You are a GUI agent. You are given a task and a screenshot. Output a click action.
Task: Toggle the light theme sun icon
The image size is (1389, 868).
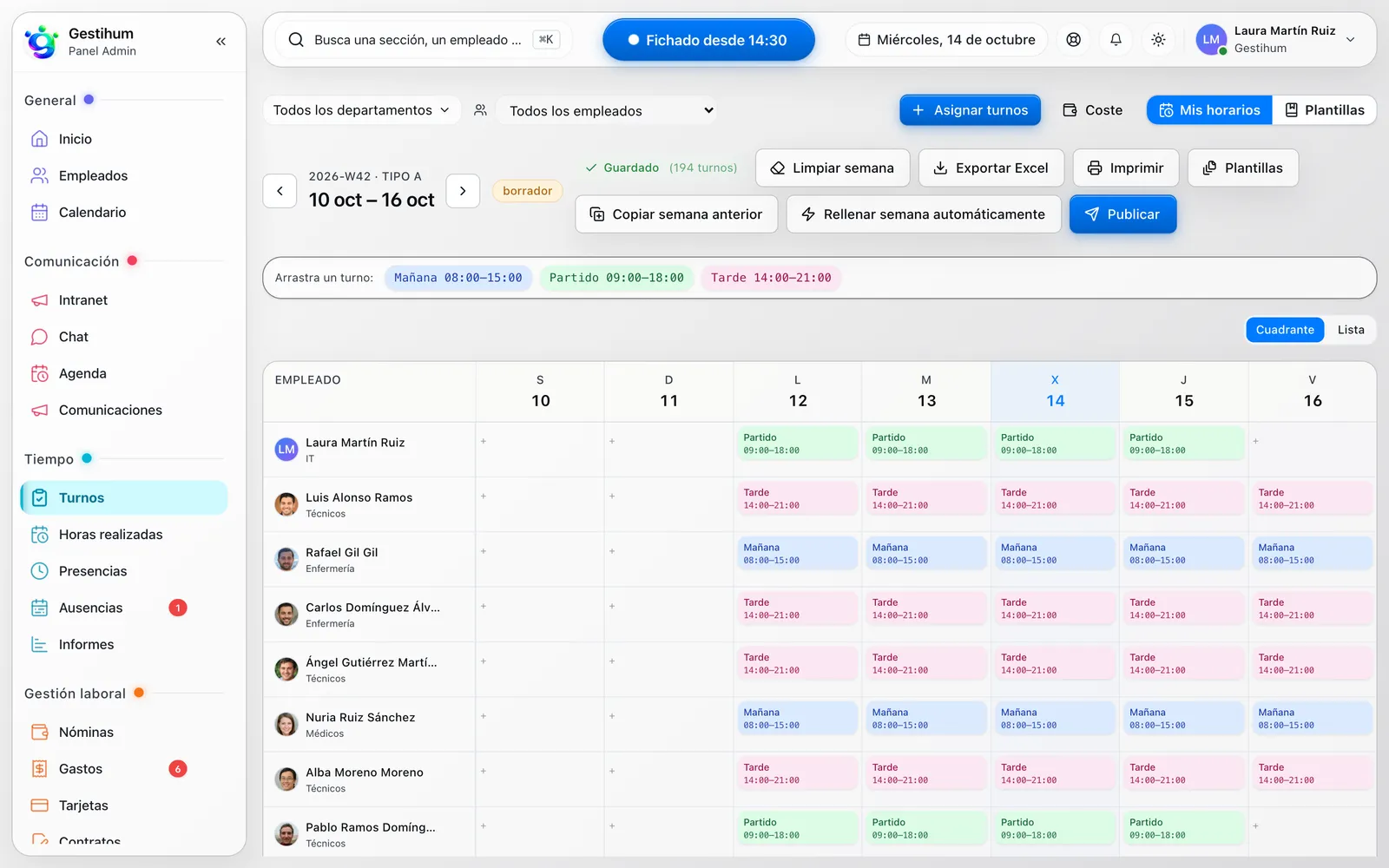[1158, 40]
